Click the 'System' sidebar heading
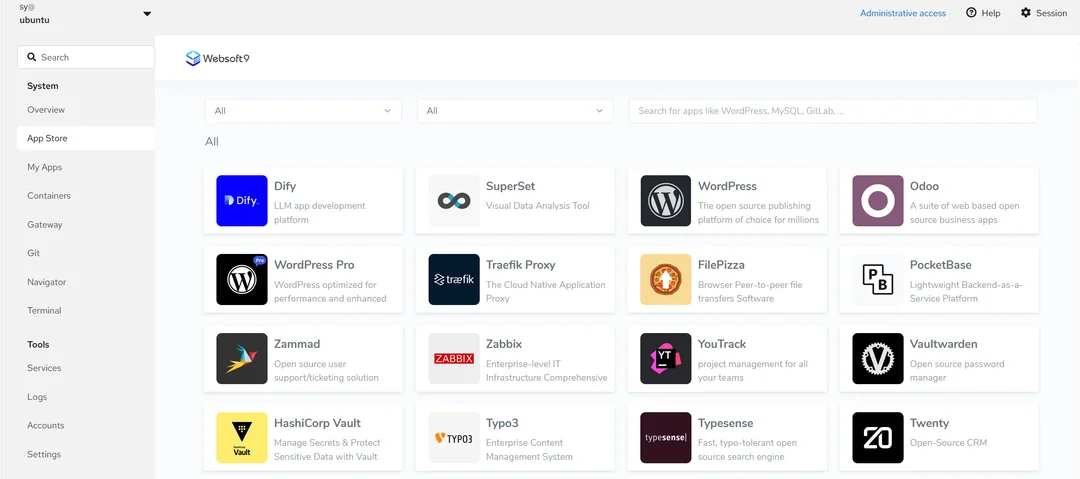 point(43,86)
